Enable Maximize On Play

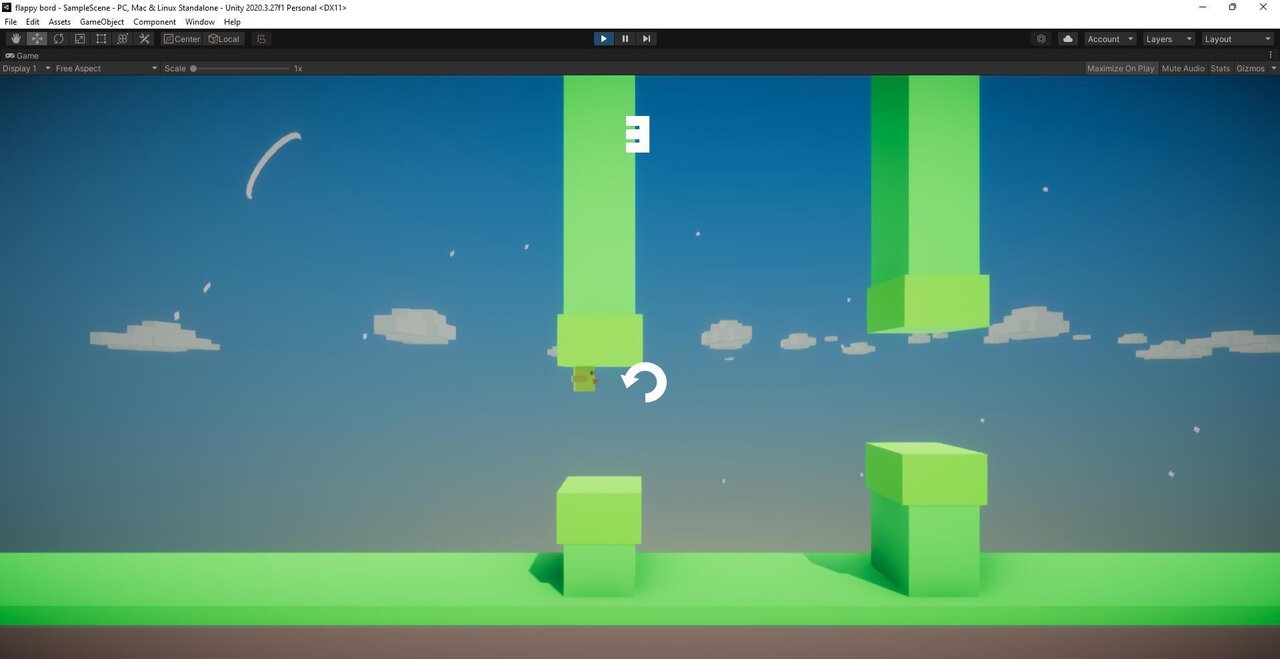(1120, 68)
